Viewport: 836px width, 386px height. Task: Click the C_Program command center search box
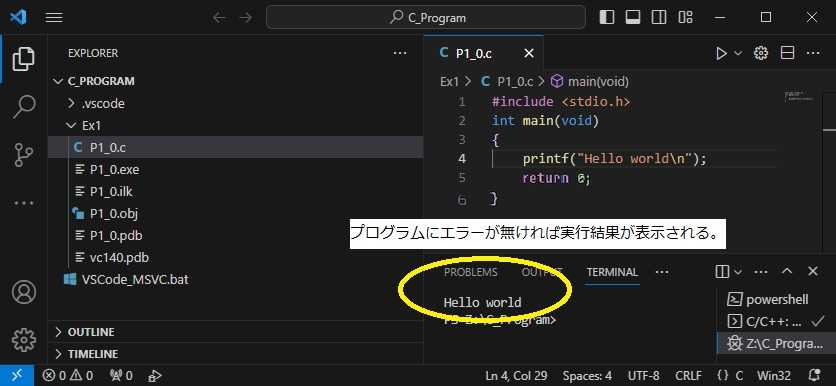click(x=426, y=18)
